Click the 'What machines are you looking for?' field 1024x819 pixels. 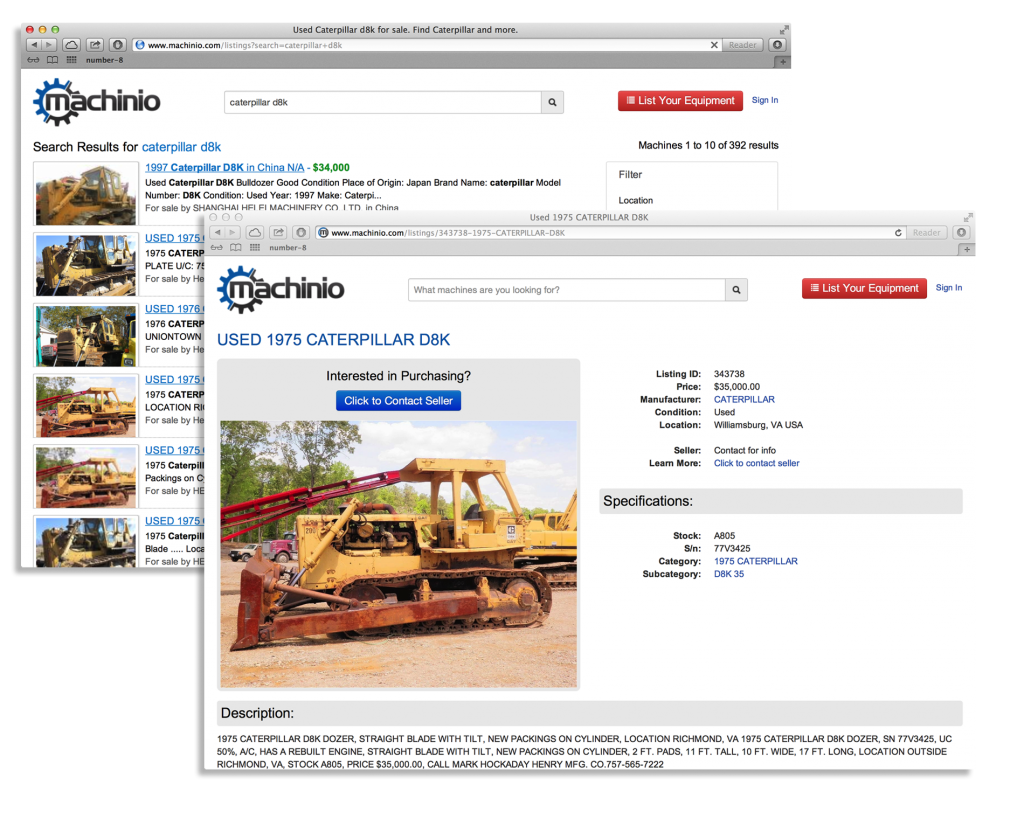[566, 290]
